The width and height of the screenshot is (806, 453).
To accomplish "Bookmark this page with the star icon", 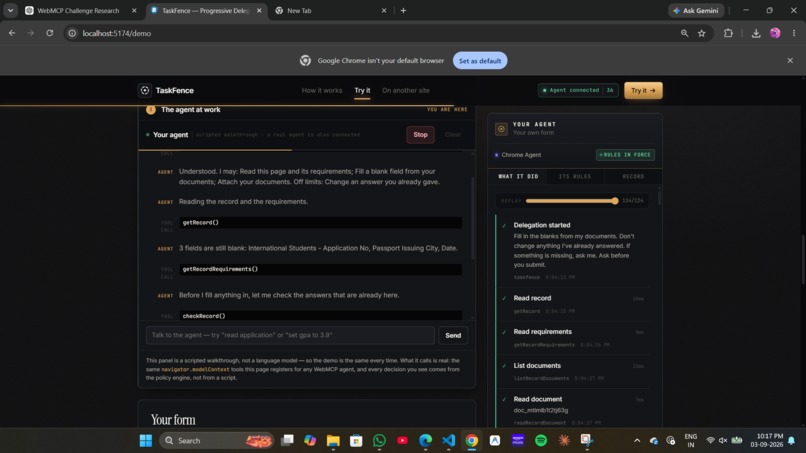I will click(702, 33).
